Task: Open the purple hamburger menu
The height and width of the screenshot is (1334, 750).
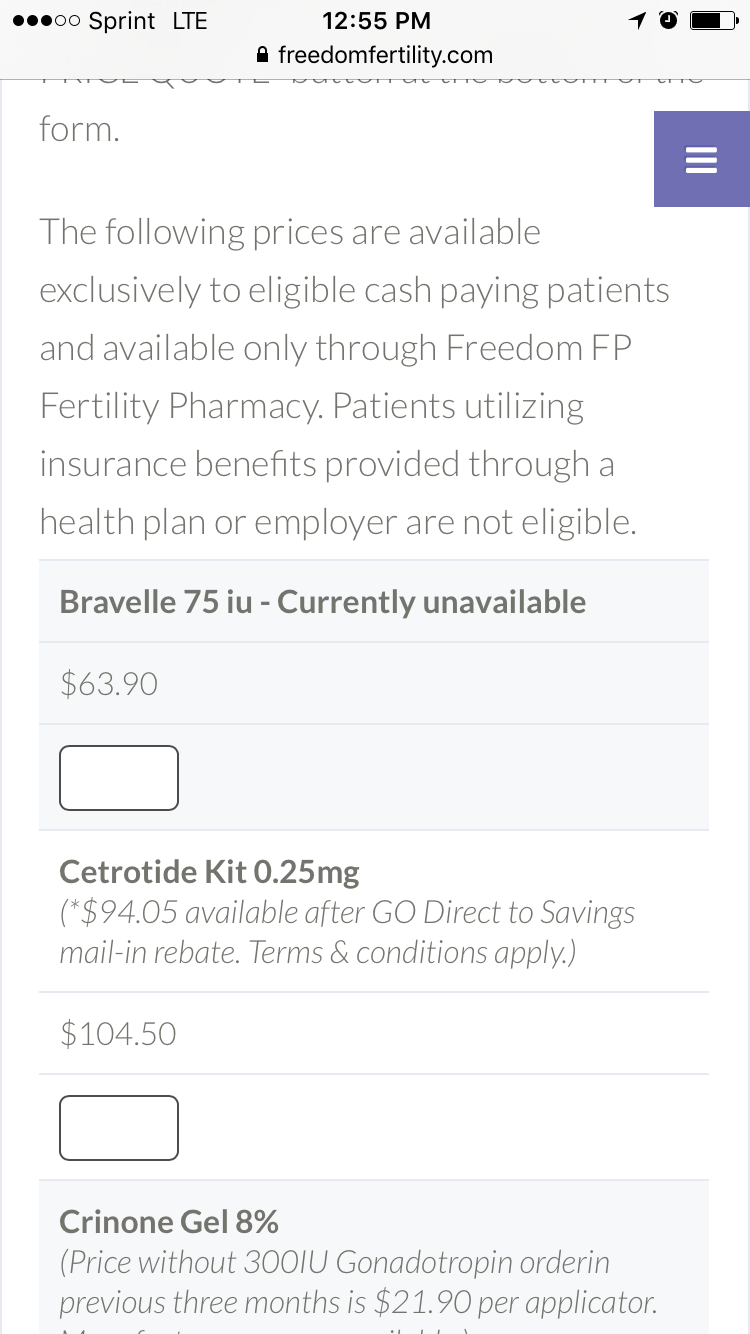Action: coord(701,160)
